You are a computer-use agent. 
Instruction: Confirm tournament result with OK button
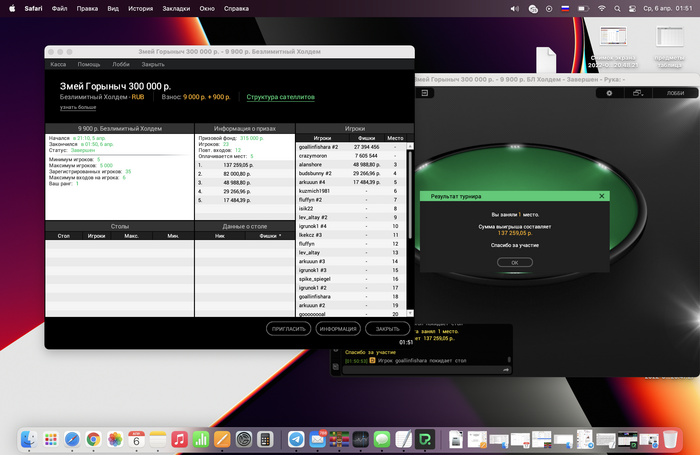(515, 263)
